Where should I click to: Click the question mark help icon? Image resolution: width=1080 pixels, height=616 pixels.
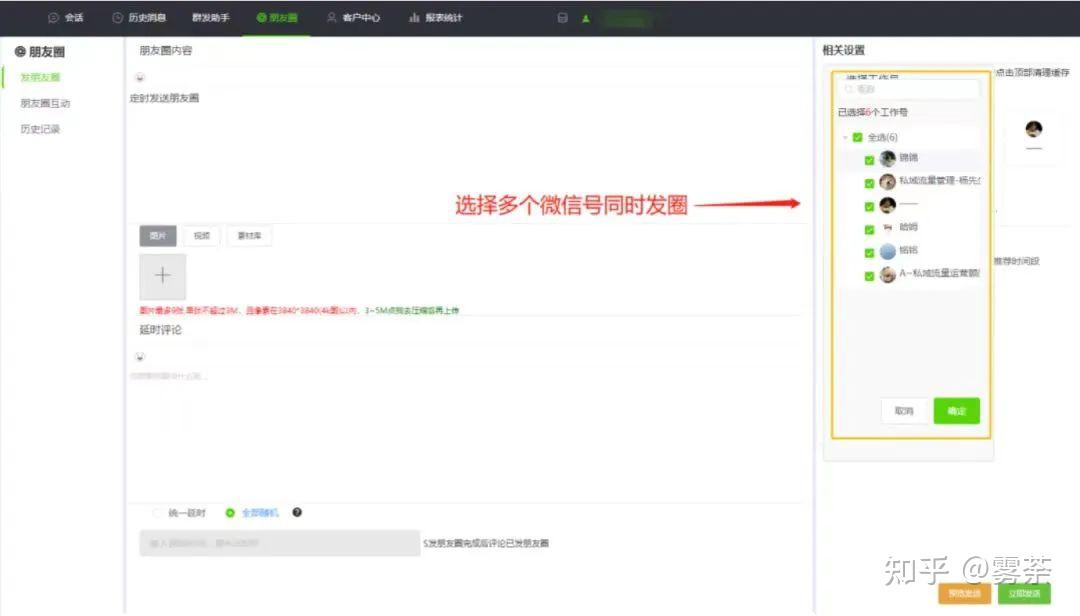297,512
